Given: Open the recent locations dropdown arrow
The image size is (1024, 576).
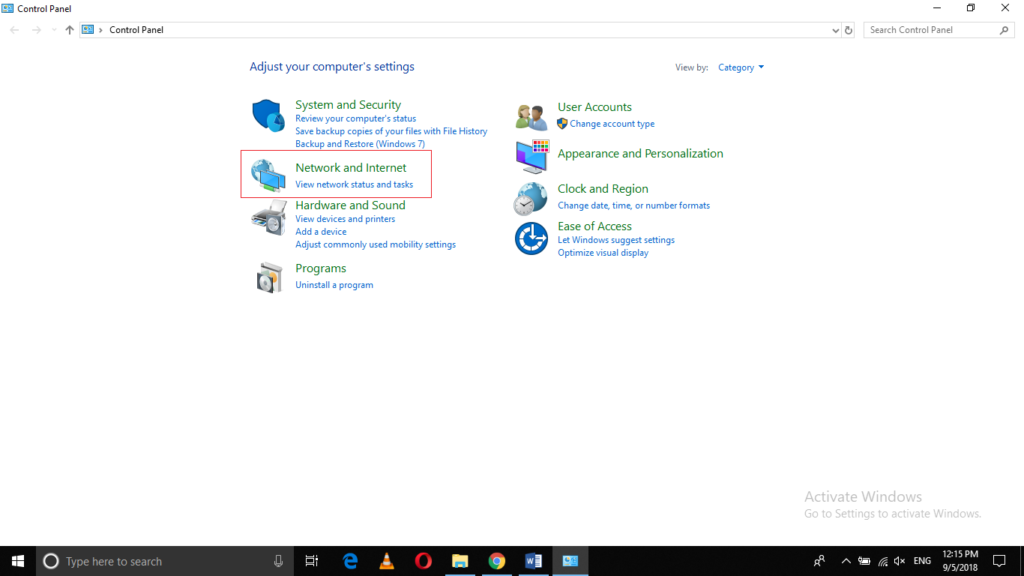Looking at the screenshot, I should [x=54, y=30].
